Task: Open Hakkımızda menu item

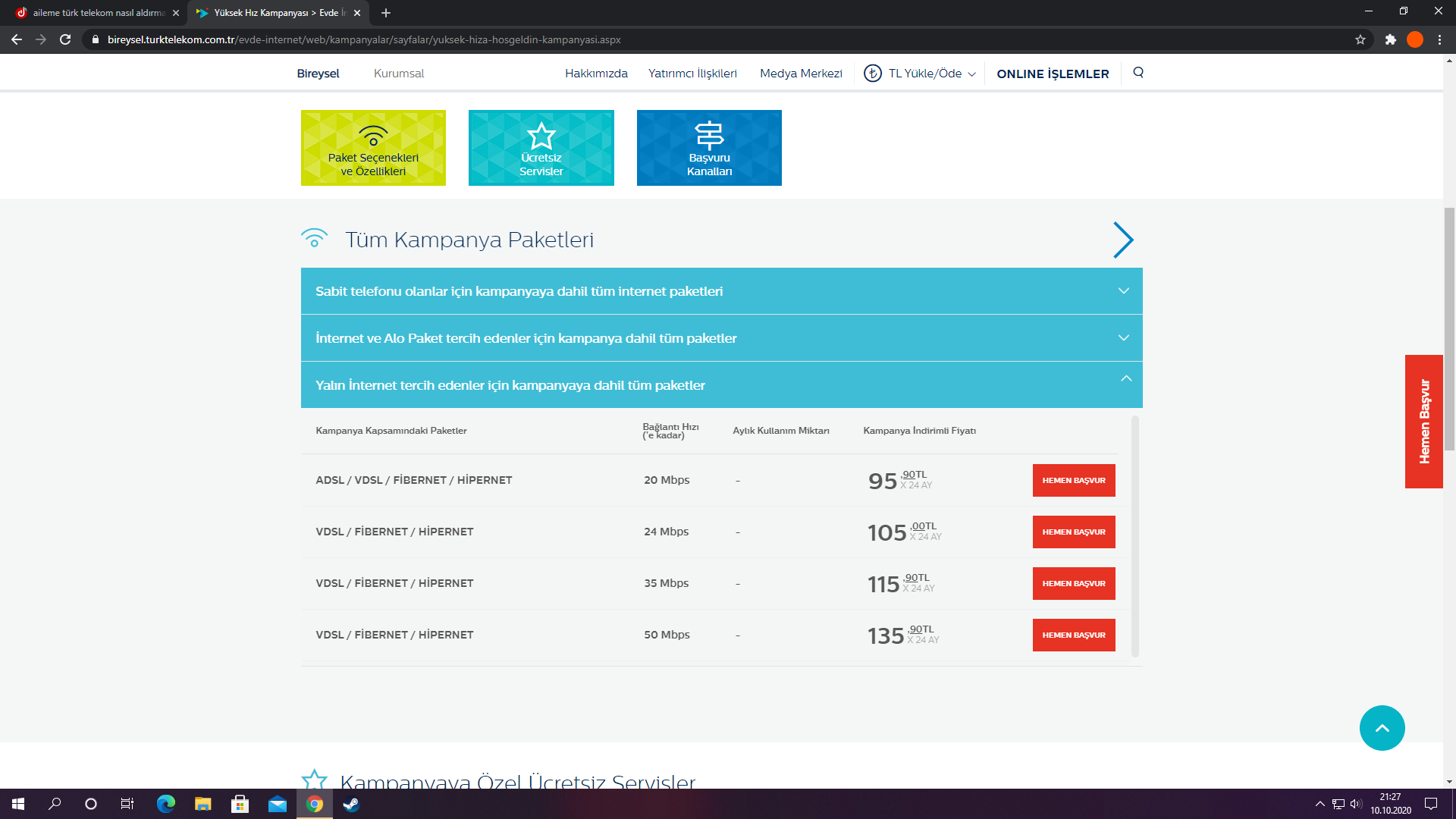Action: click(x=596, y=74)
